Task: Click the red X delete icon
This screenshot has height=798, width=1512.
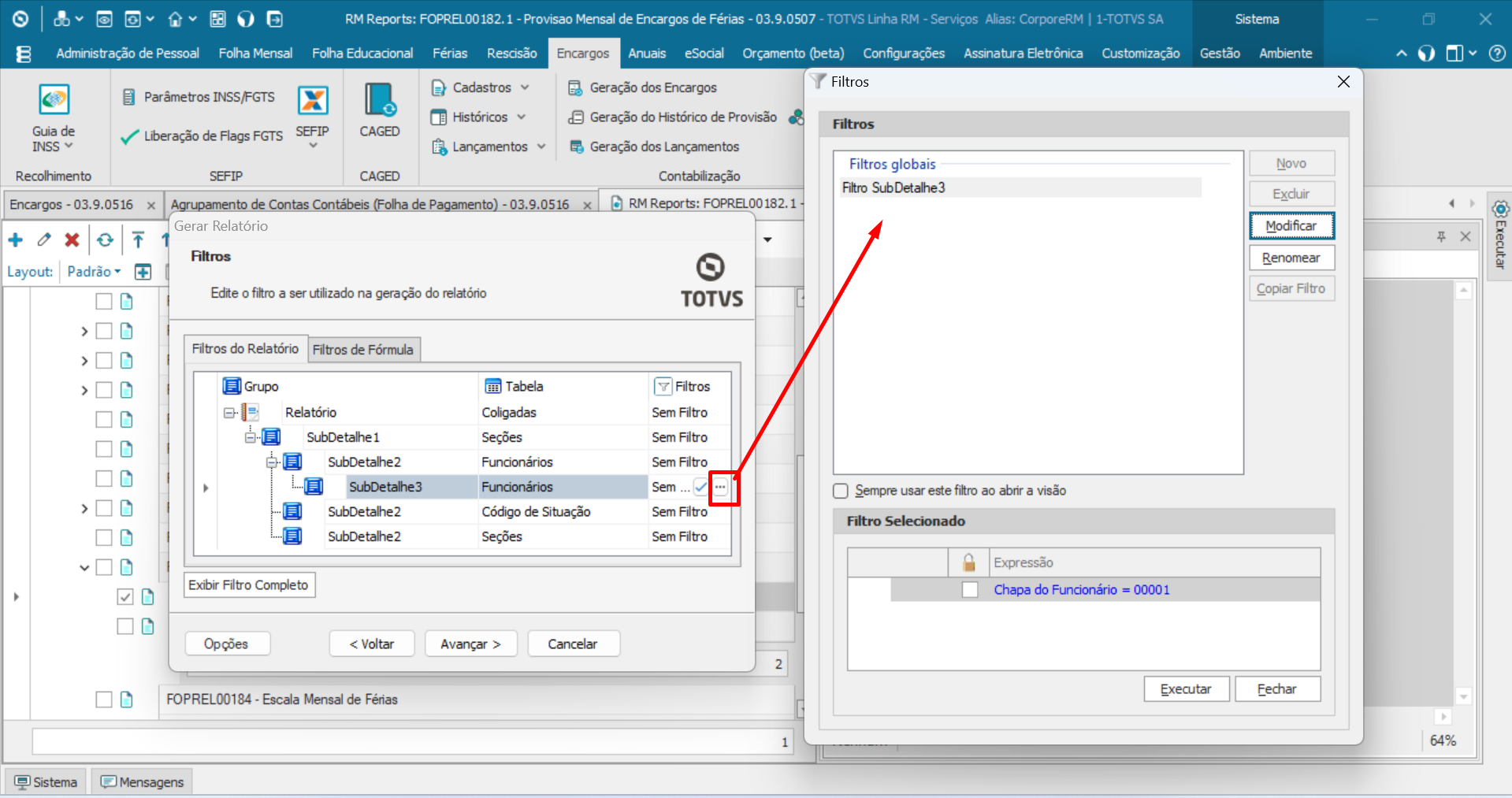Action: point(72,240)
